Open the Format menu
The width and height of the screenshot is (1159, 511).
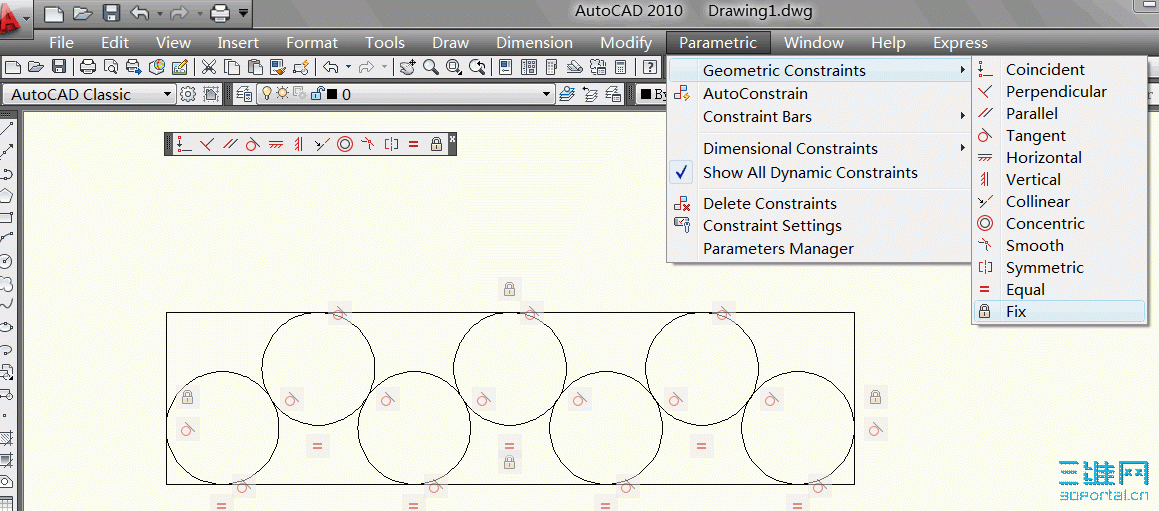pyautogui.click(x=312, y=43)
